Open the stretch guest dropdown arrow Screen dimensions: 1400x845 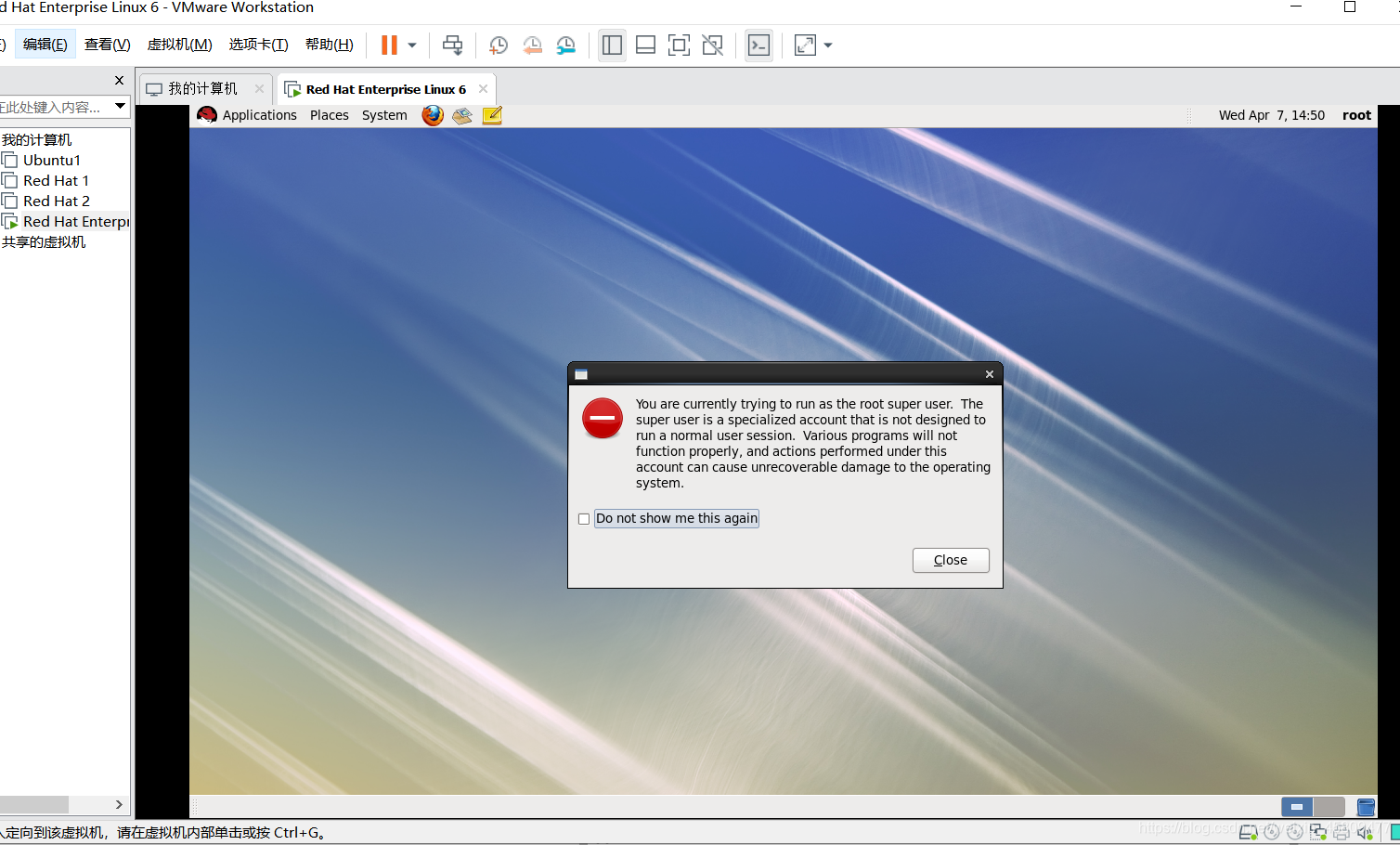(x=828, y=45)
